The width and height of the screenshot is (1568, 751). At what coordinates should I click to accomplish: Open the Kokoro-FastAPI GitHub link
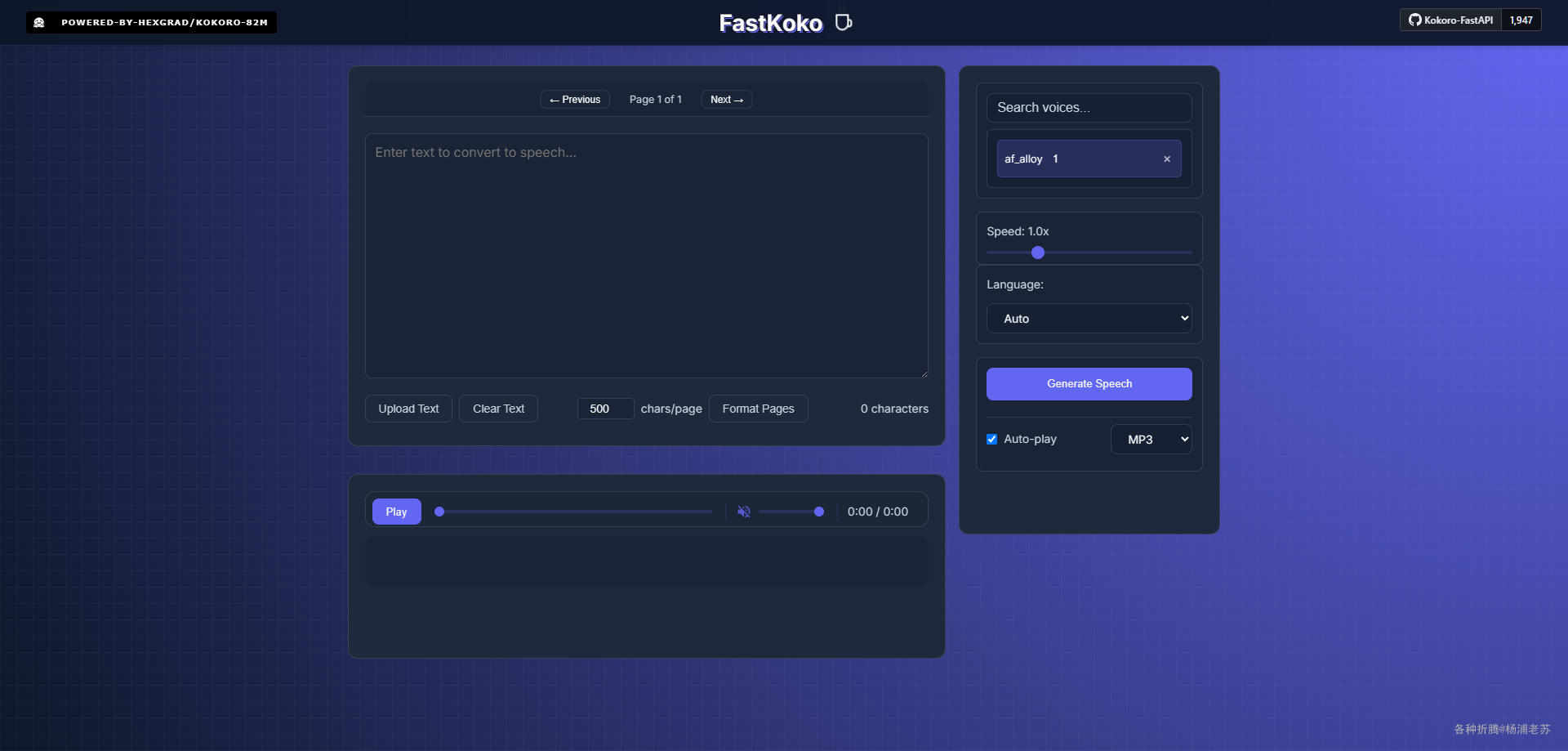tap(1450, 20)
